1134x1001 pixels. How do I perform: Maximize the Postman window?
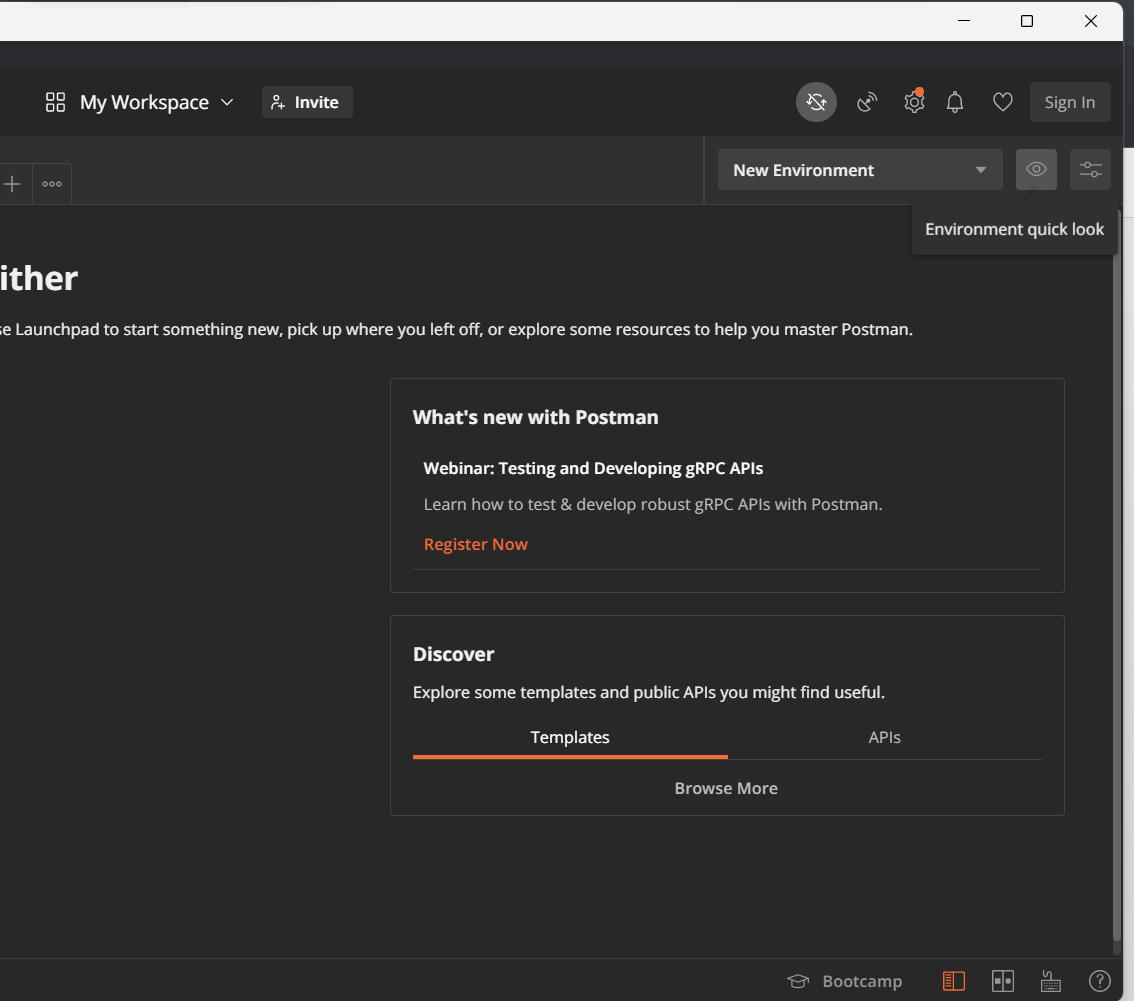pos(1026,21)
